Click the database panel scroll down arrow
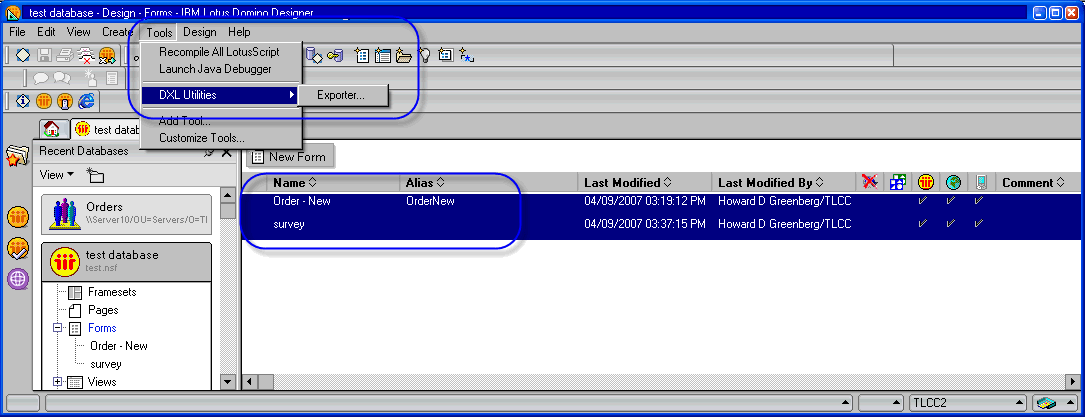The image size is (1085, 417). coord(228,382)
